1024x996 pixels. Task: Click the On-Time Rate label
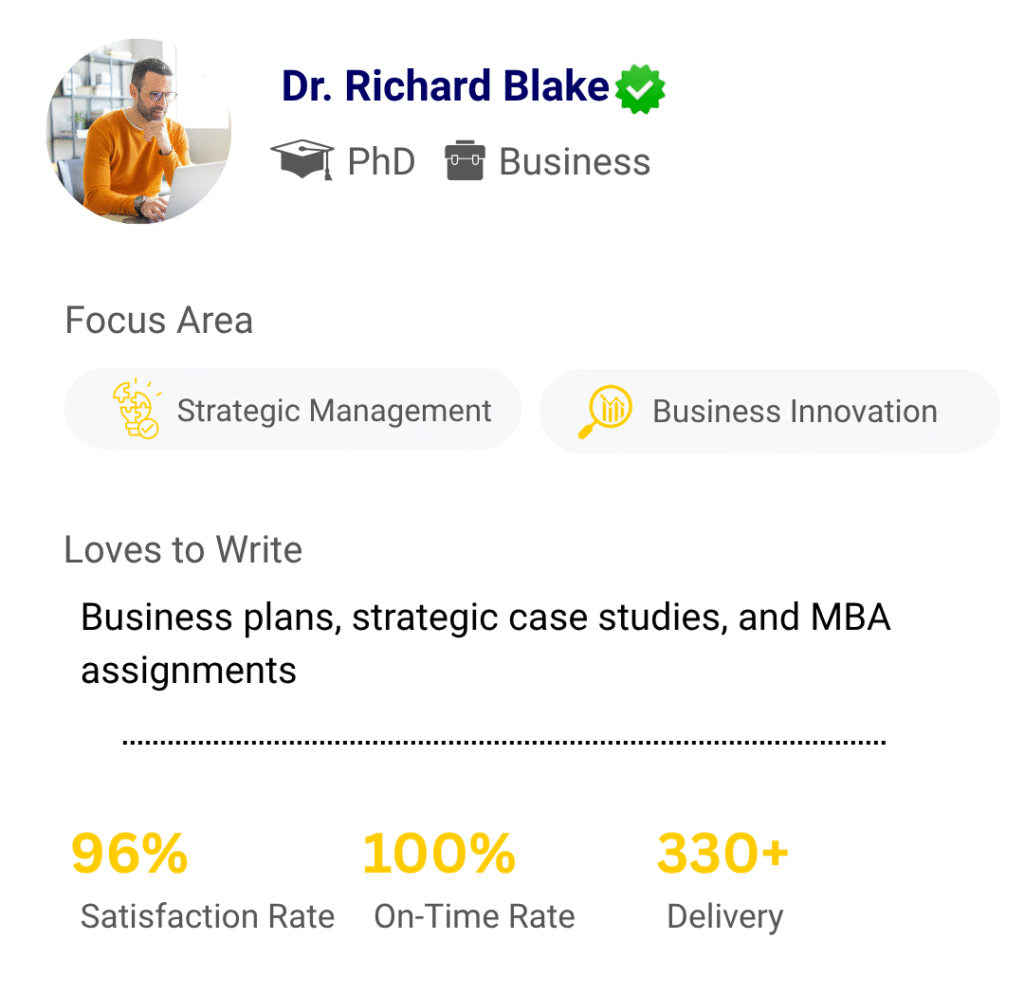[x=474, y=917]
